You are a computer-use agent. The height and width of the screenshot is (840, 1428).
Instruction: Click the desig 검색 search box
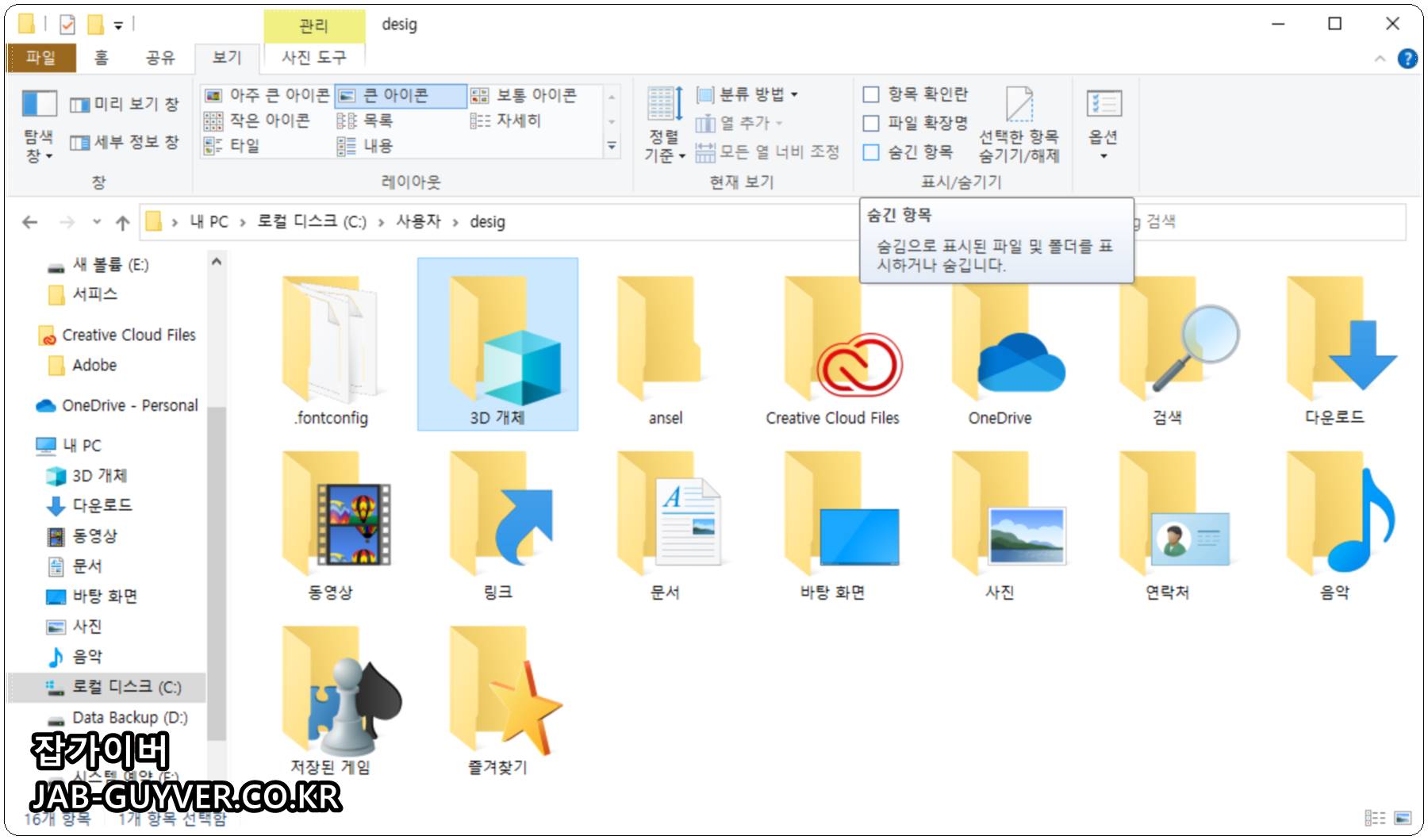(x=1269, y=222)
